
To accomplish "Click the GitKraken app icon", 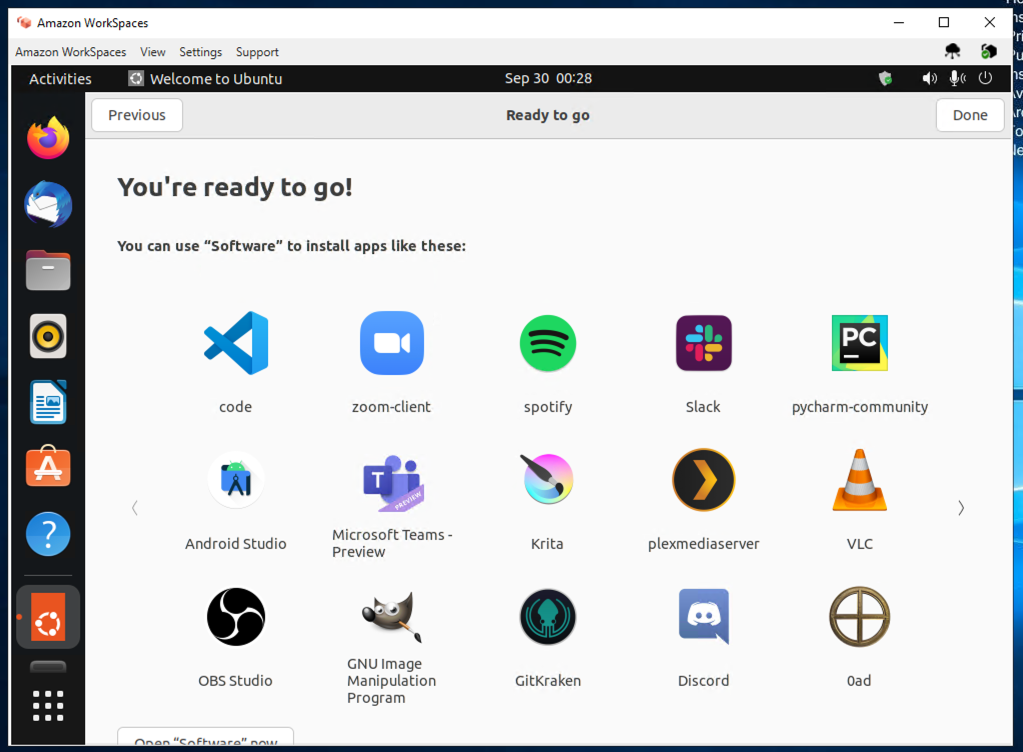I will tap(547, 616).
